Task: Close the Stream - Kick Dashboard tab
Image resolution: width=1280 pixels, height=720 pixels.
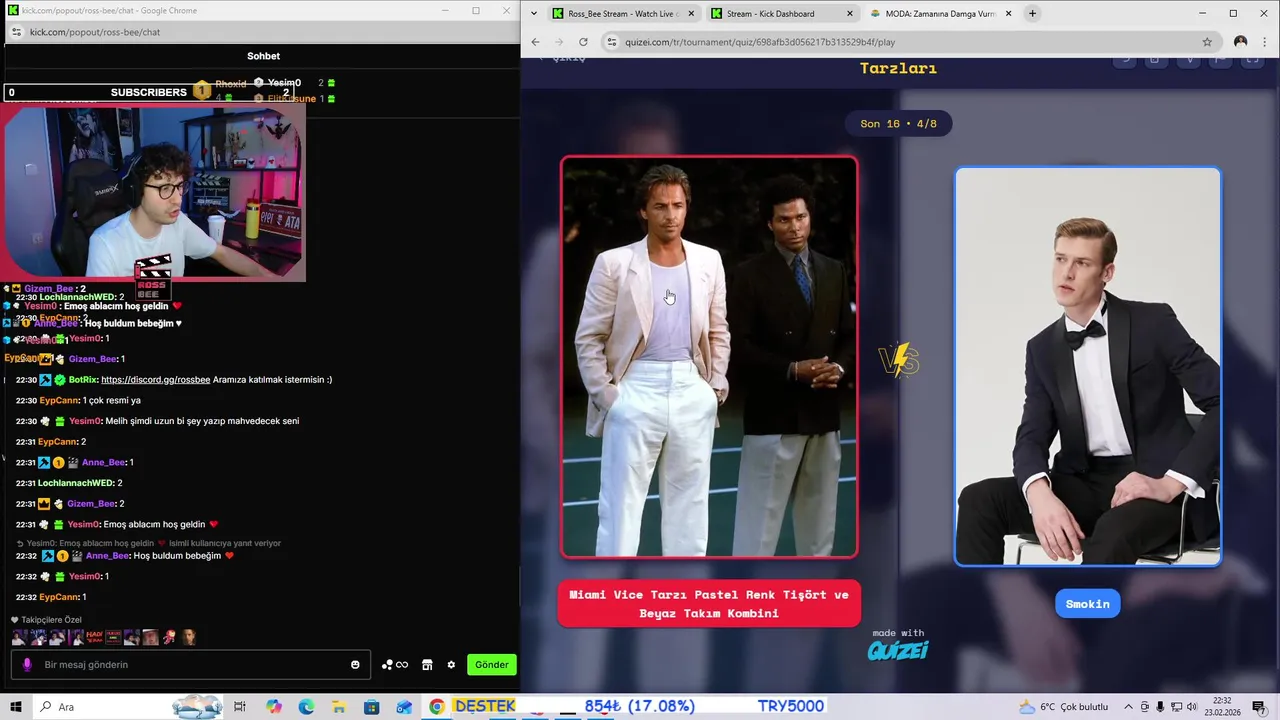Action: [850, 14]
